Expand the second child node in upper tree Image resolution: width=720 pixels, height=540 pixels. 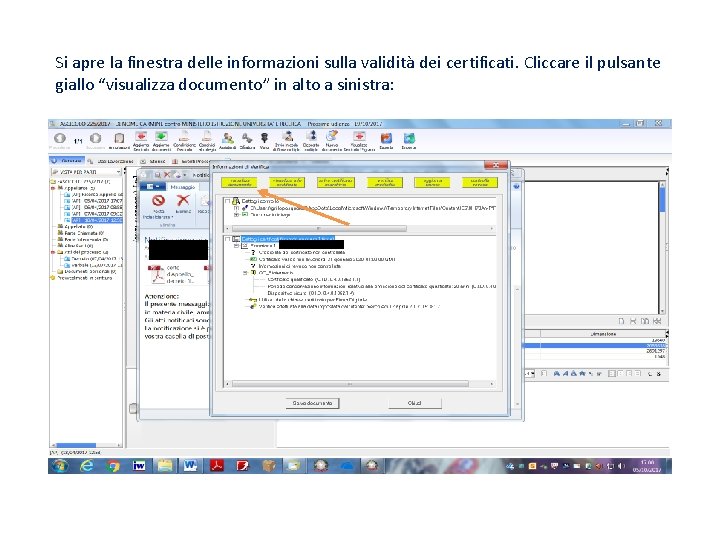(x=237, y=214)
